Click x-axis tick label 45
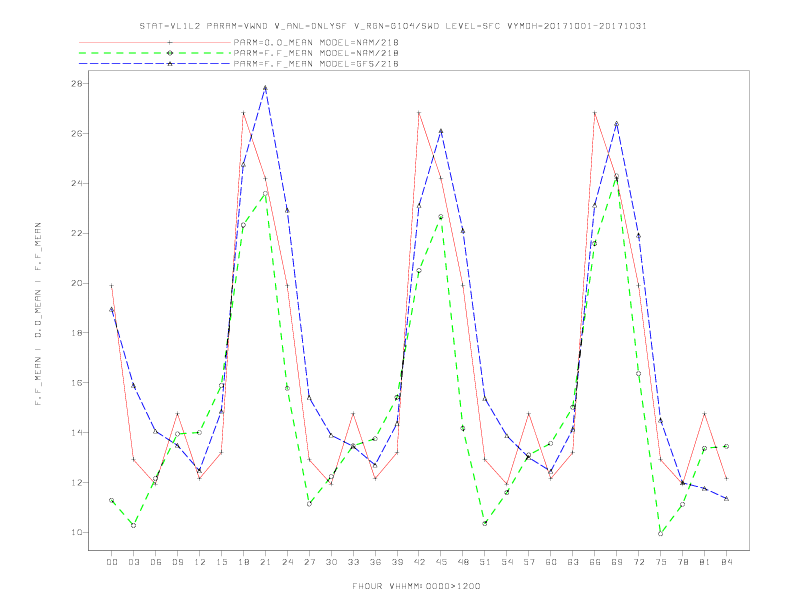 point(441,562)
